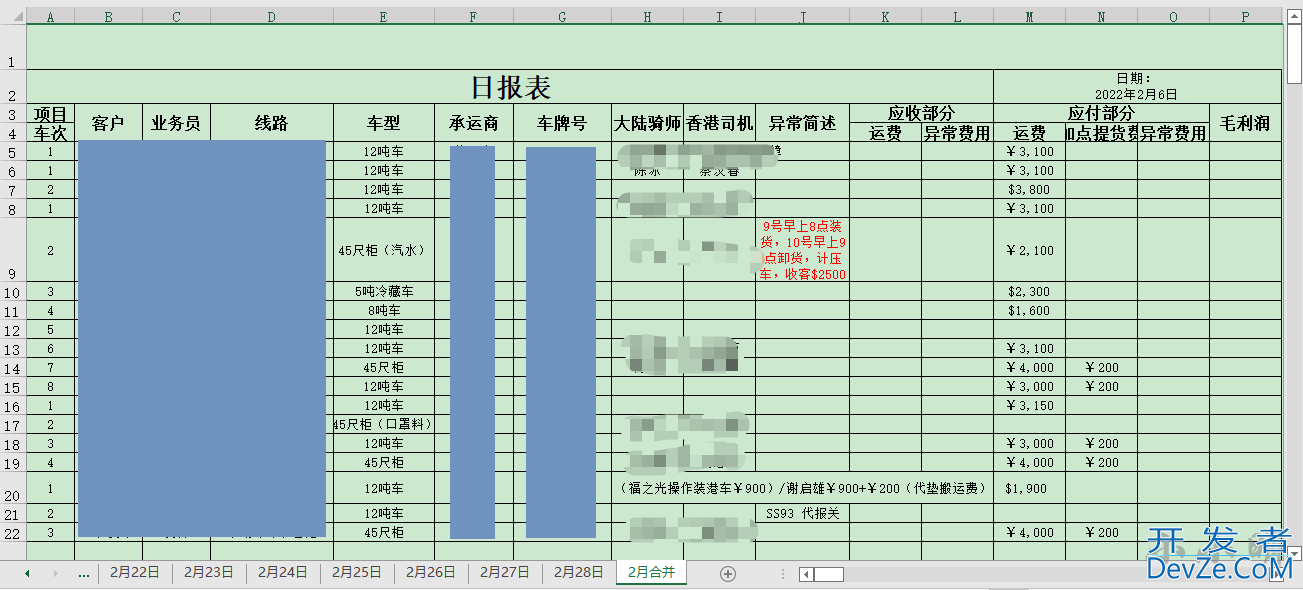Click the 线路 header cell

point(272,123)
